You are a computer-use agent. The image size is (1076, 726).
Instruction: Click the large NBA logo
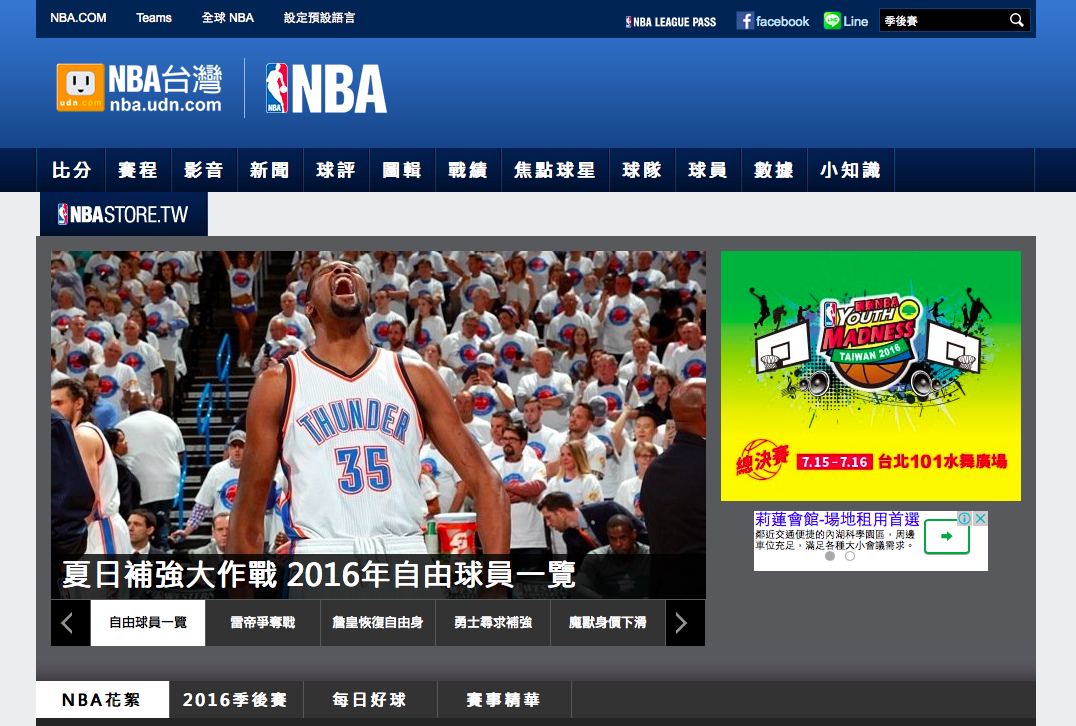pyautogui.click(x=326, y=89)
